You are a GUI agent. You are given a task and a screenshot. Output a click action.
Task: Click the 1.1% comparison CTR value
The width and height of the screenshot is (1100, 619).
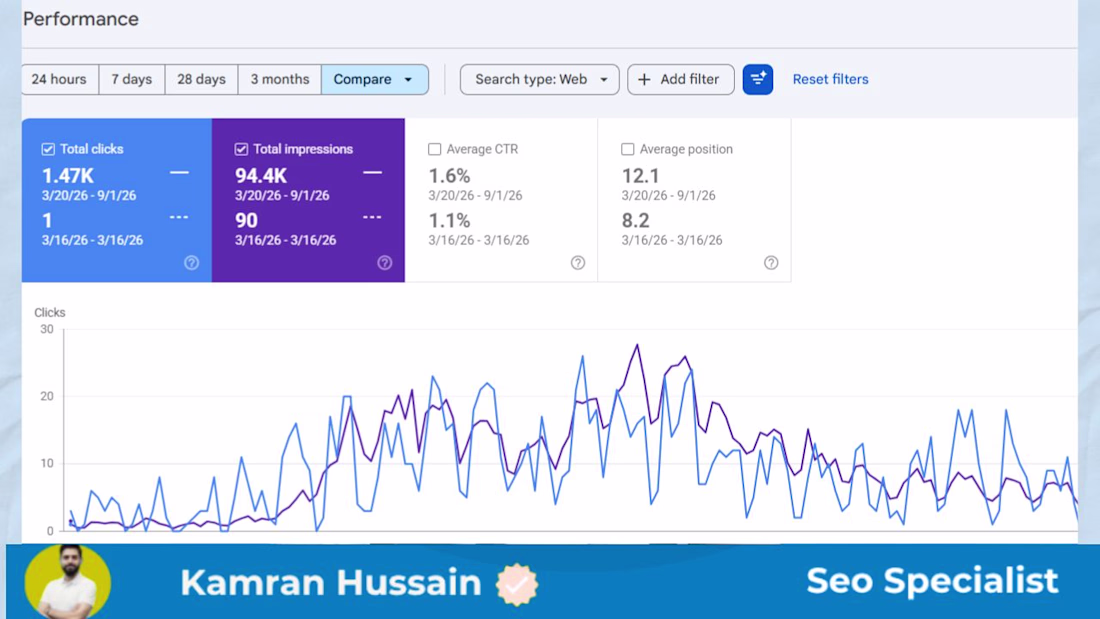(x=449, y=220)
